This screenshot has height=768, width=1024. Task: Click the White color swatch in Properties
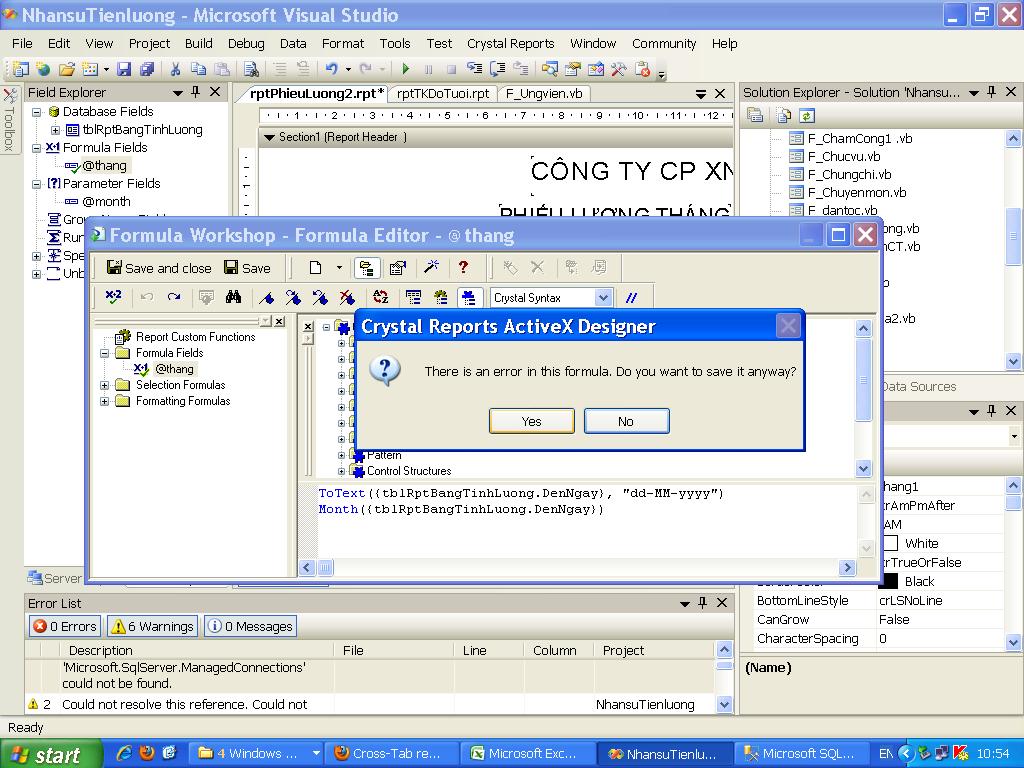click(891, 543)
